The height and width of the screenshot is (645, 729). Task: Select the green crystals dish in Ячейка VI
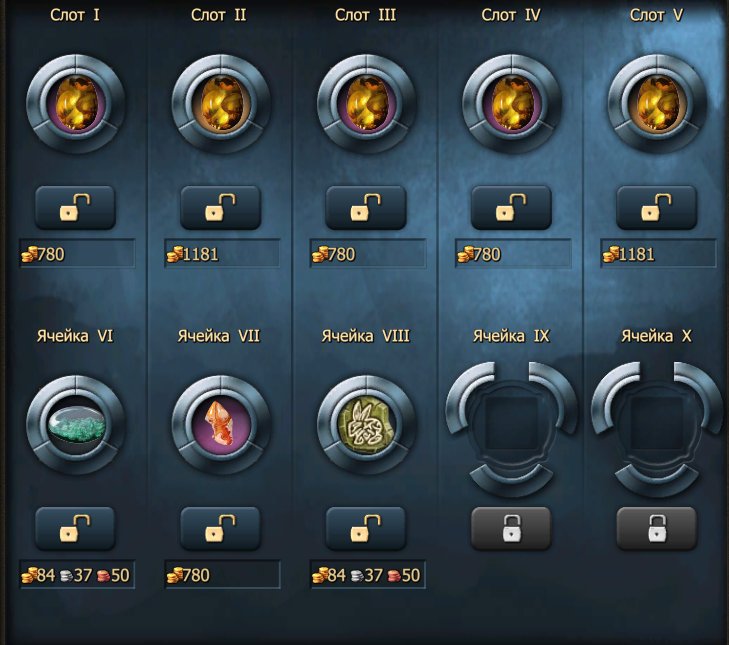[x=76, y=425]
